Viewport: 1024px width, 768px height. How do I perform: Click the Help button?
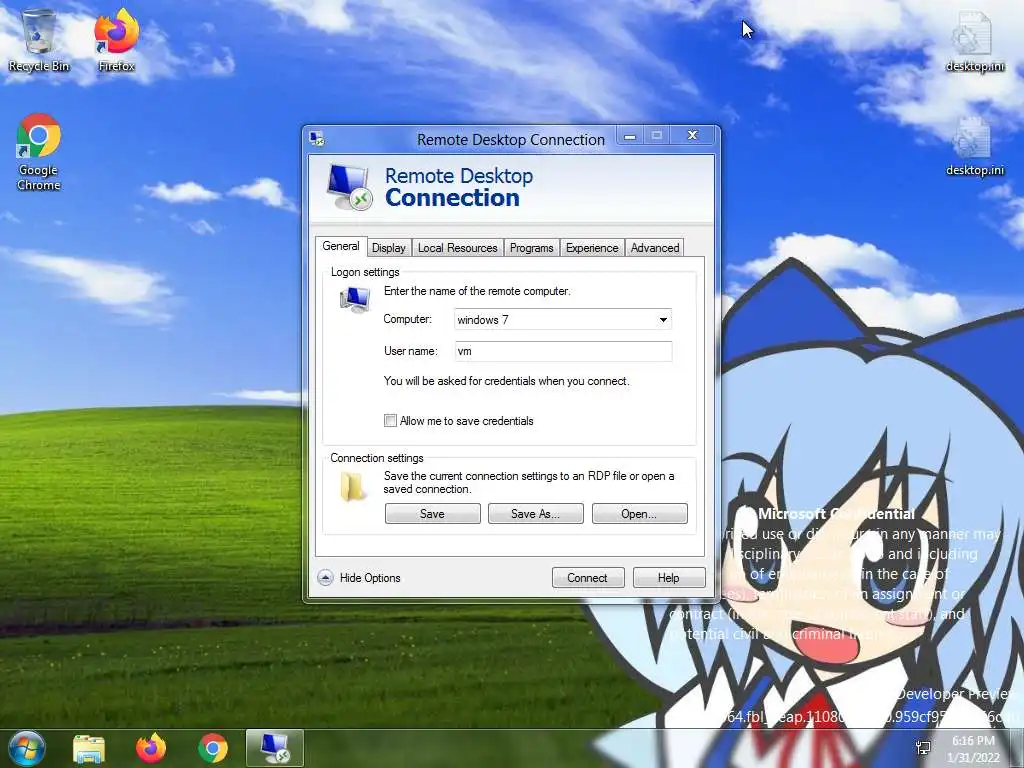click(x=669, y=578)
